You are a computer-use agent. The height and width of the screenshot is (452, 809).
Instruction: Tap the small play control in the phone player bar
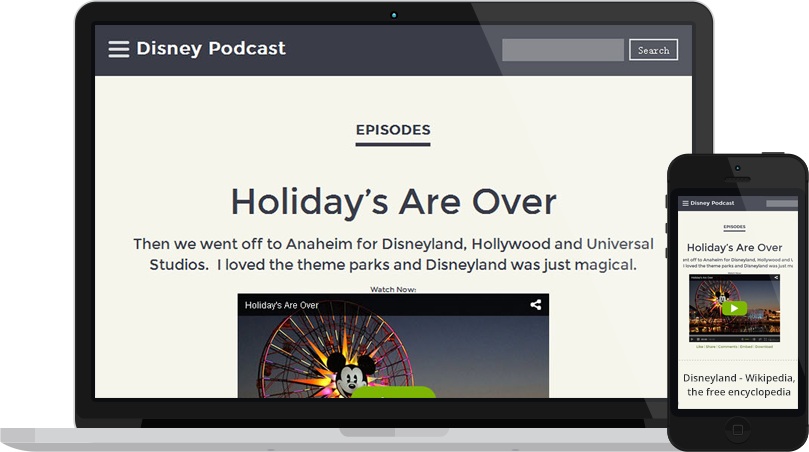point(692,340)
